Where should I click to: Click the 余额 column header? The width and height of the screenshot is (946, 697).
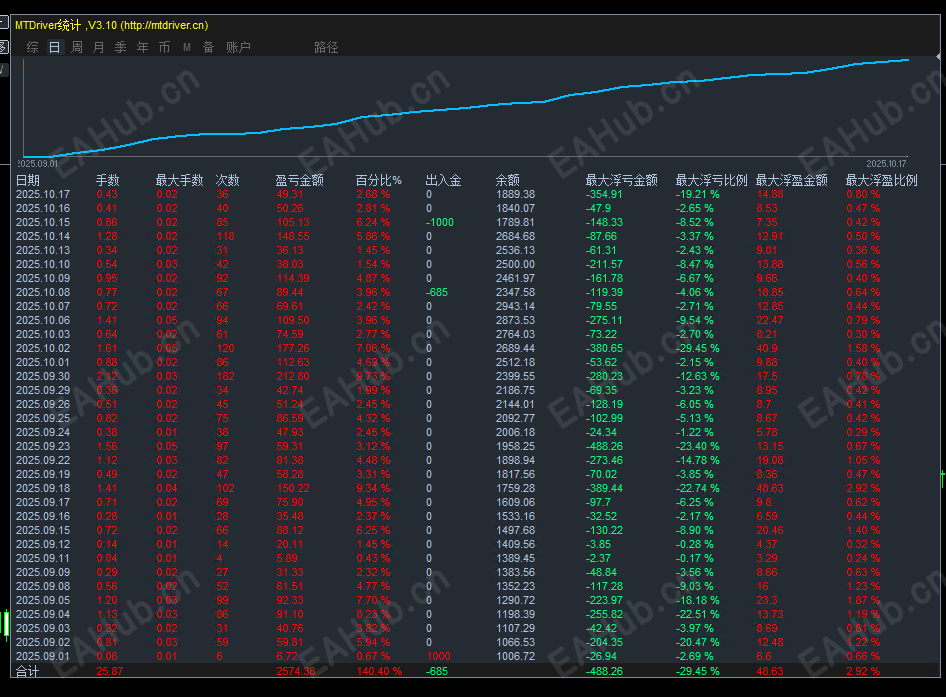[507, 180]
